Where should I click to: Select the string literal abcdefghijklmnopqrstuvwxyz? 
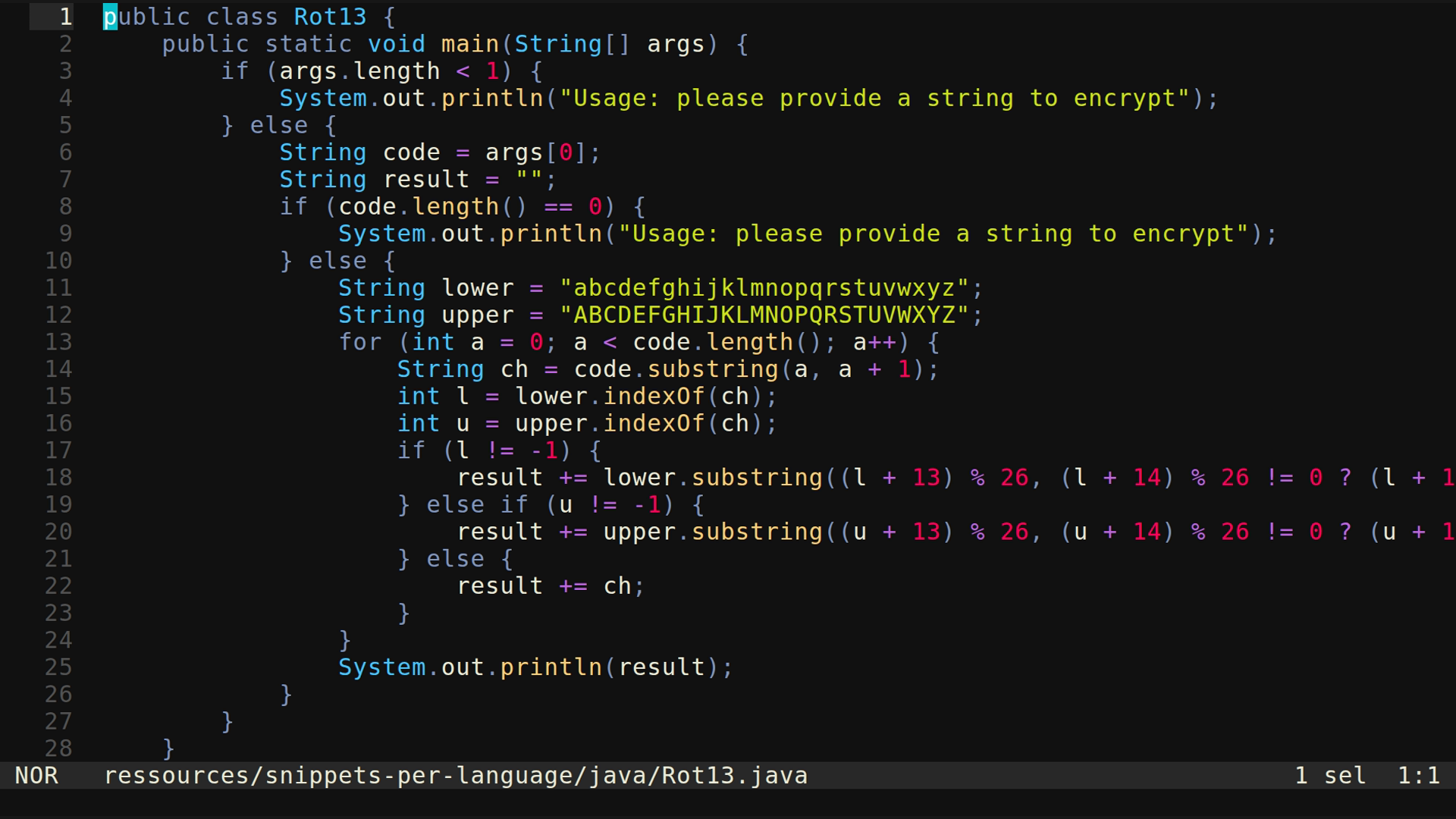773,287
